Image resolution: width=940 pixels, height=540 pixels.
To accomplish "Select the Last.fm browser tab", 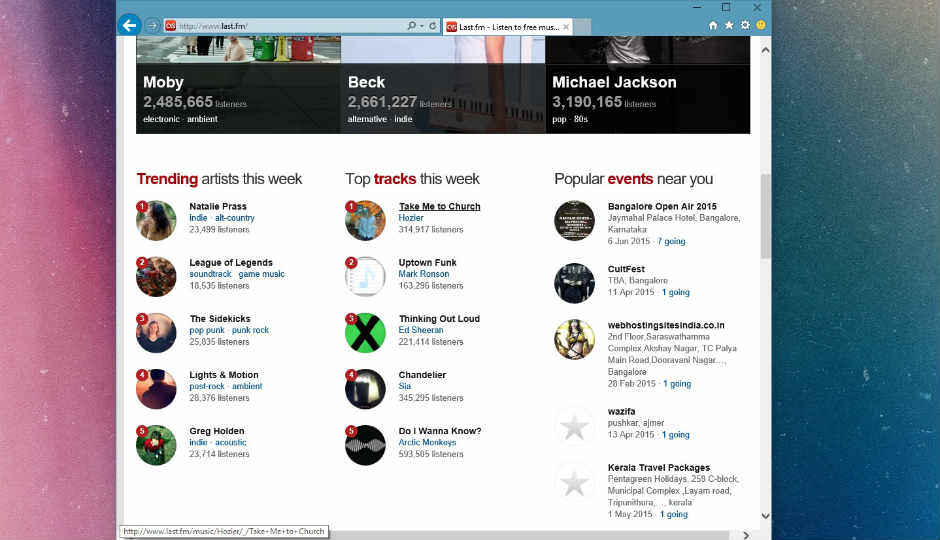I will tap(508, 27).
